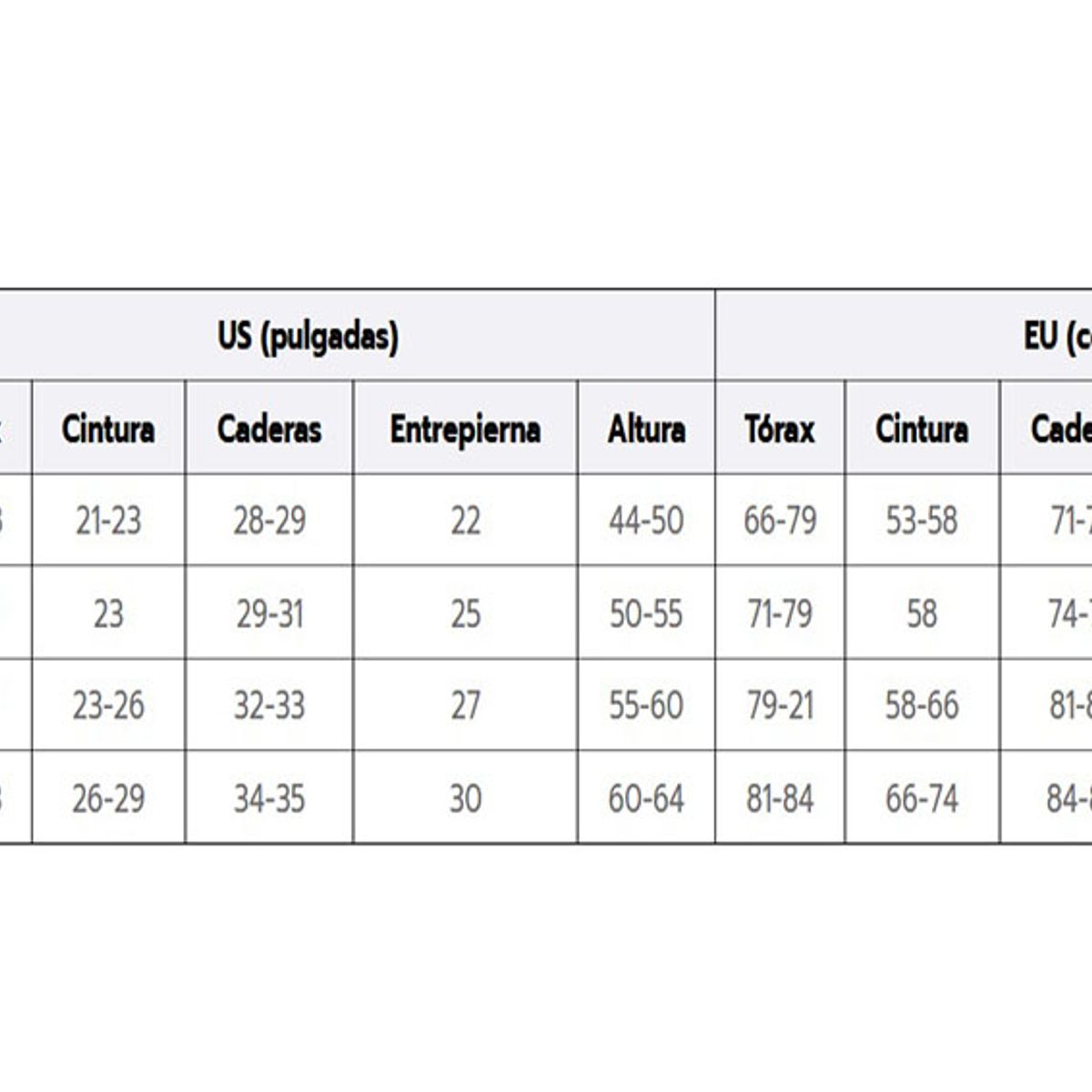Select the 23-26 waist cell
This screenshot has width=1092, height=1092.
pos(108,706)
